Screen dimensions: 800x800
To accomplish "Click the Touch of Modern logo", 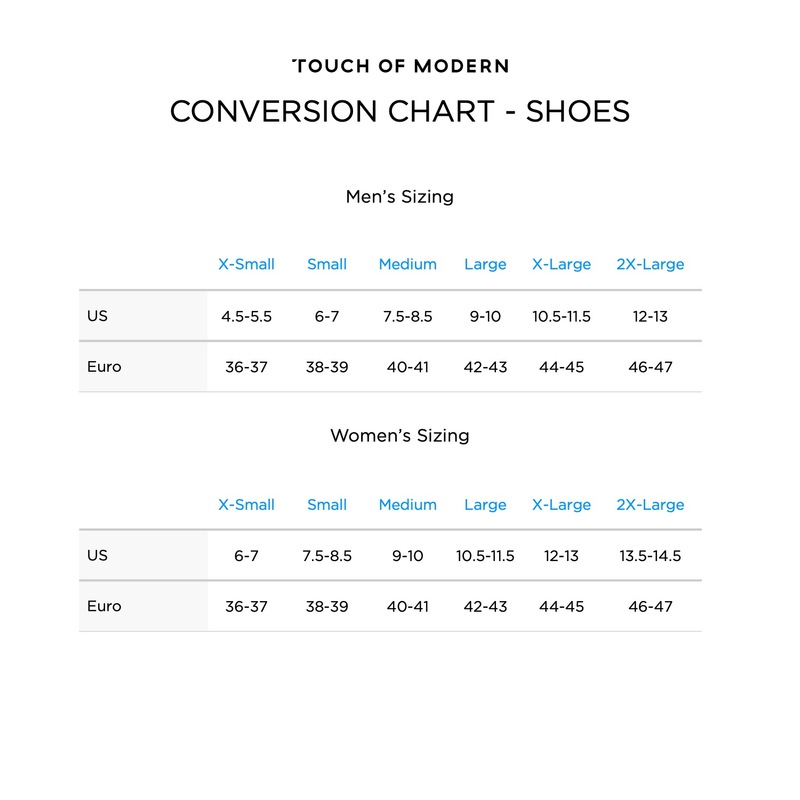I will [x=400, y=66].
